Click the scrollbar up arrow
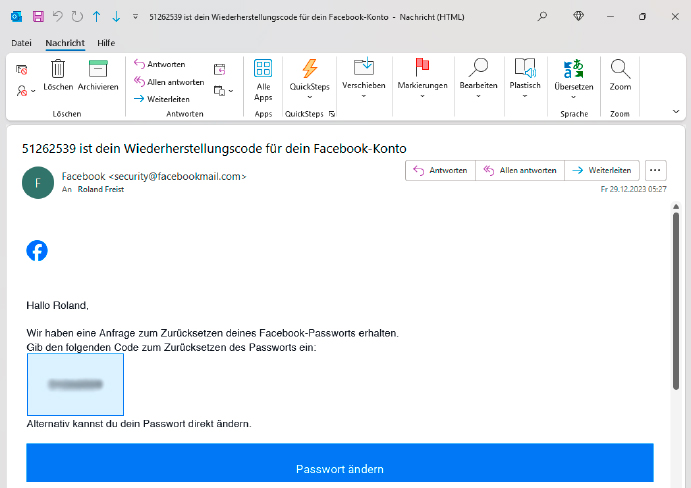691x488 pixels. pos(676,206)
